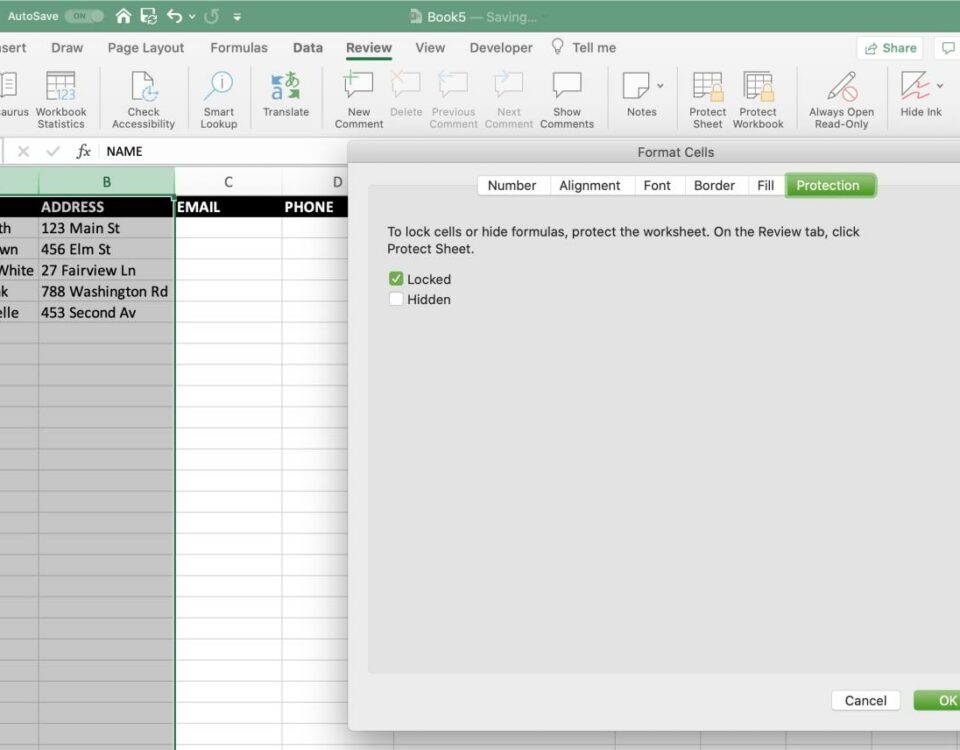Click the EMAIL header cell
The height and width of the screenshot is (750, 960).
click(228, 207)
